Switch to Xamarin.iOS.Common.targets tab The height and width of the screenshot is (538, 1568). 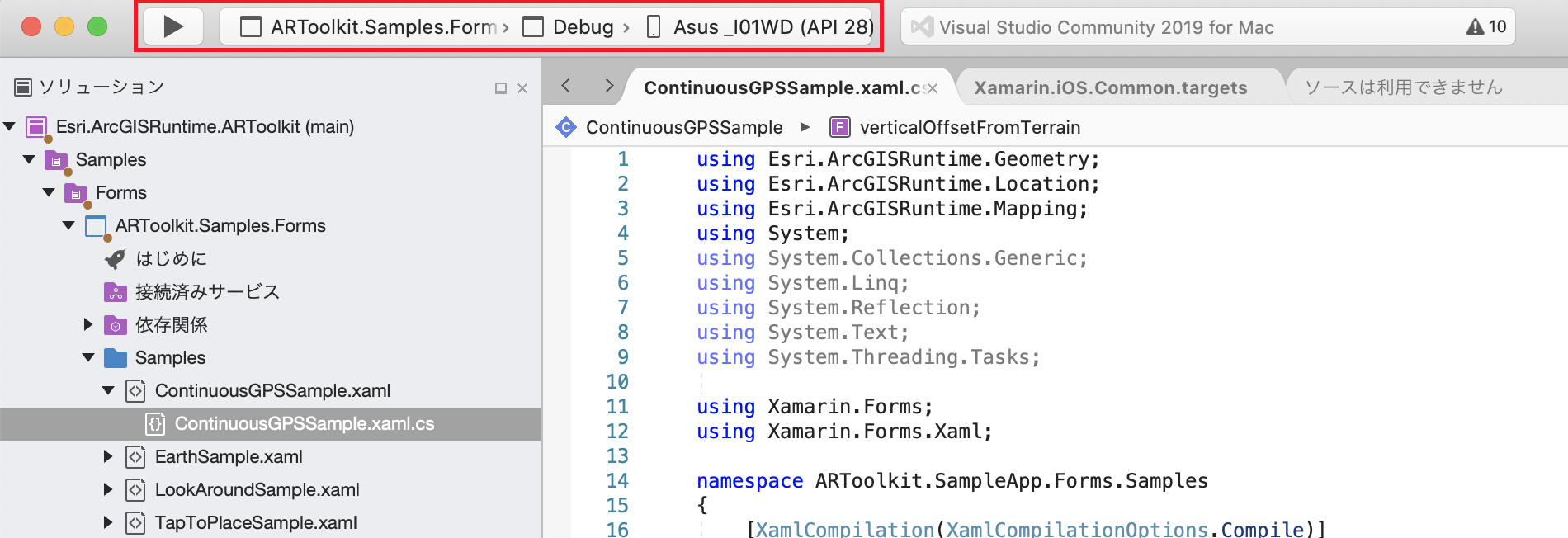pyautogui.click(x=1111, y=87)
